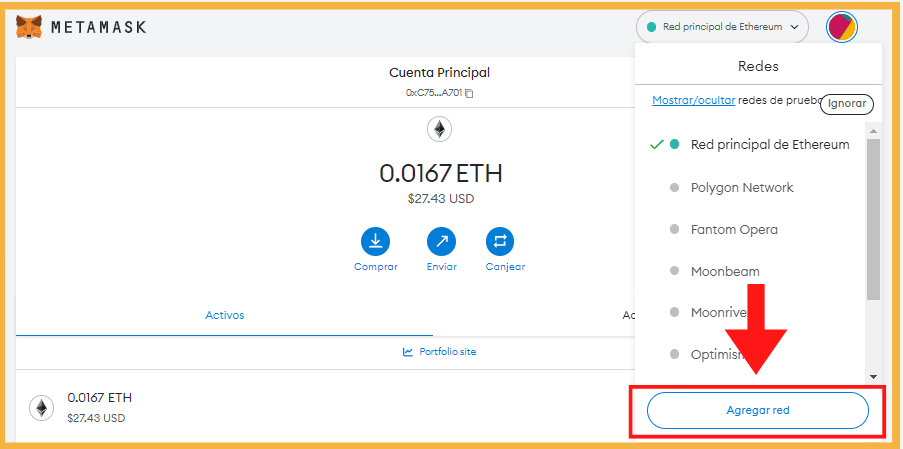Open the 0.0167 ETH asset row
Viewport: 903px width, 449px height.
tap(325, 407)
